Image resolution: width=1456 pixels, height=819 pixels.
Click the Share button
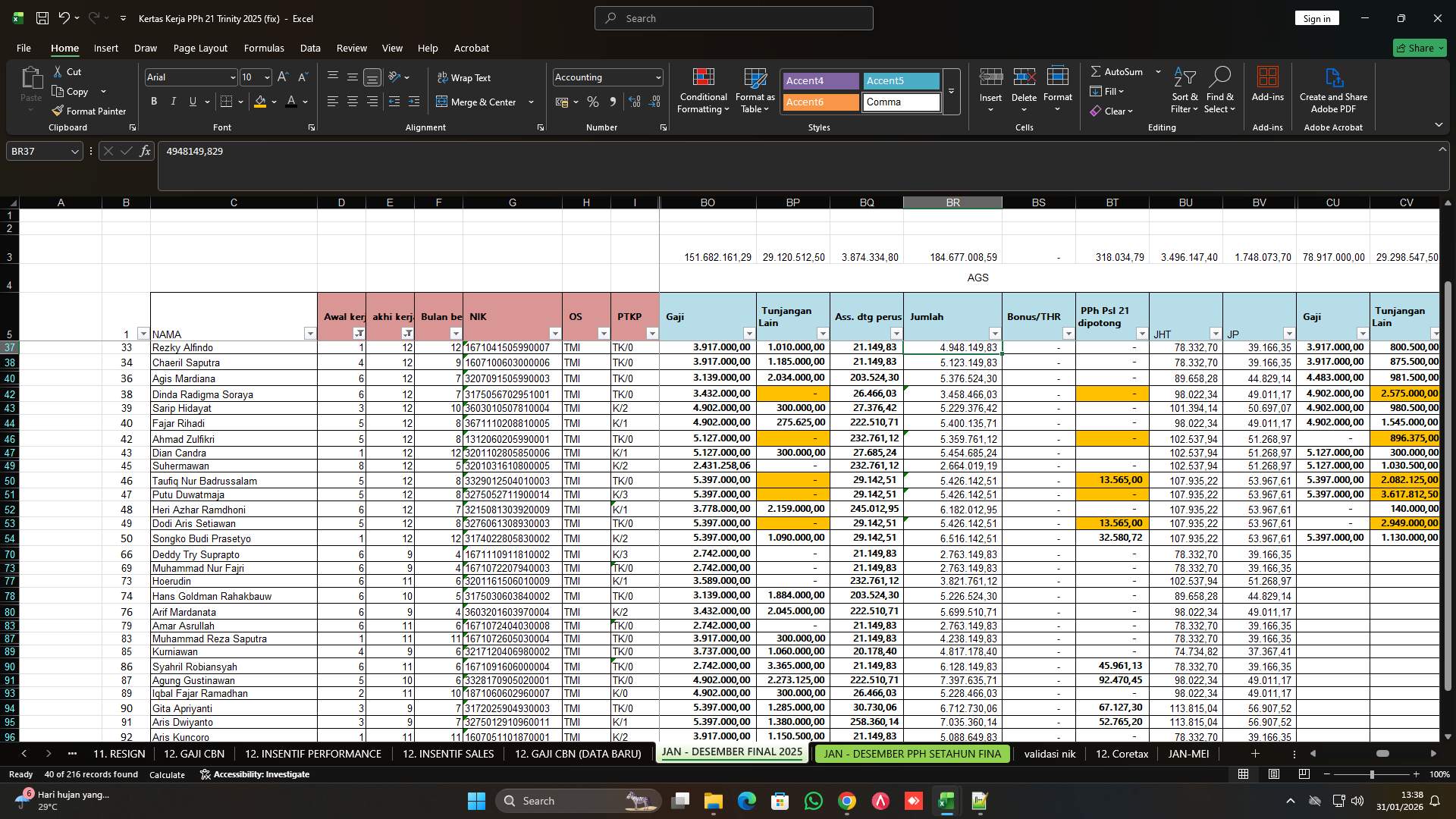click(1419, 48)
